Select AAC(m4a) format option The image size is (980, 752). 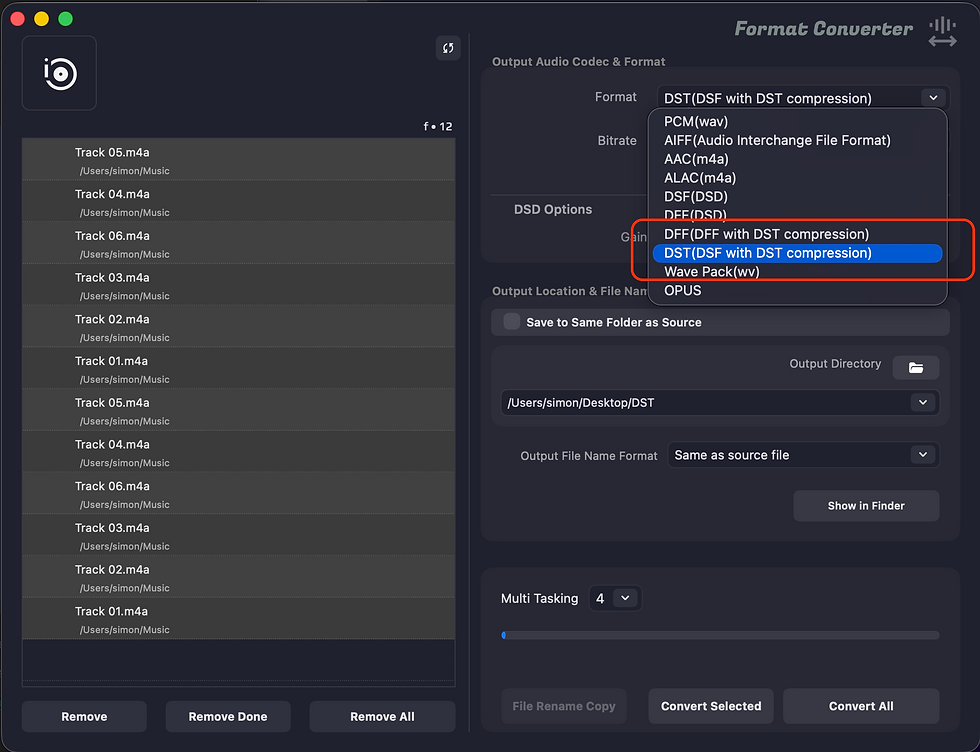coord(797,159)
